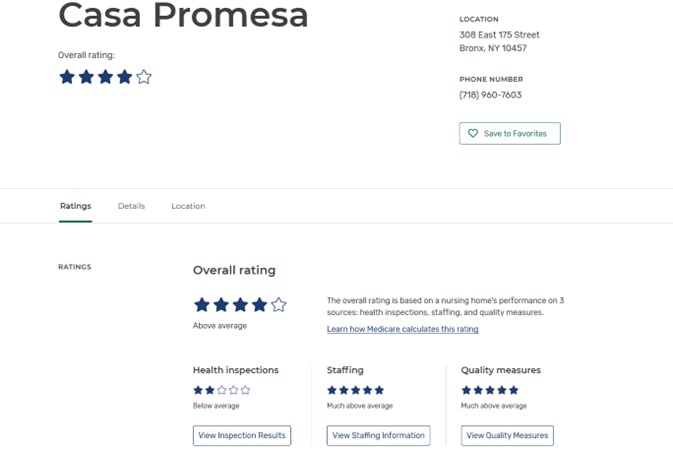Open Learn how Medicare calculates this rating
Image resolution: width=673 pixels, height=451 pixels.
[x=402, y=329]
